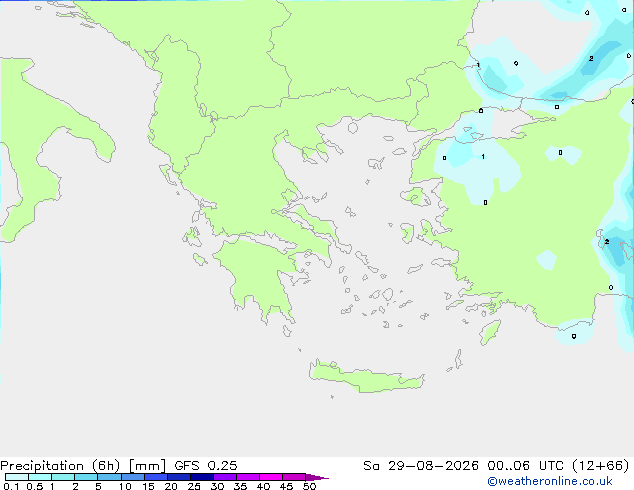Viewport: 634px width, 490px height.
Task: Click the 'Precipitation (6h) [mm]' title text
Action: point(82,466)
